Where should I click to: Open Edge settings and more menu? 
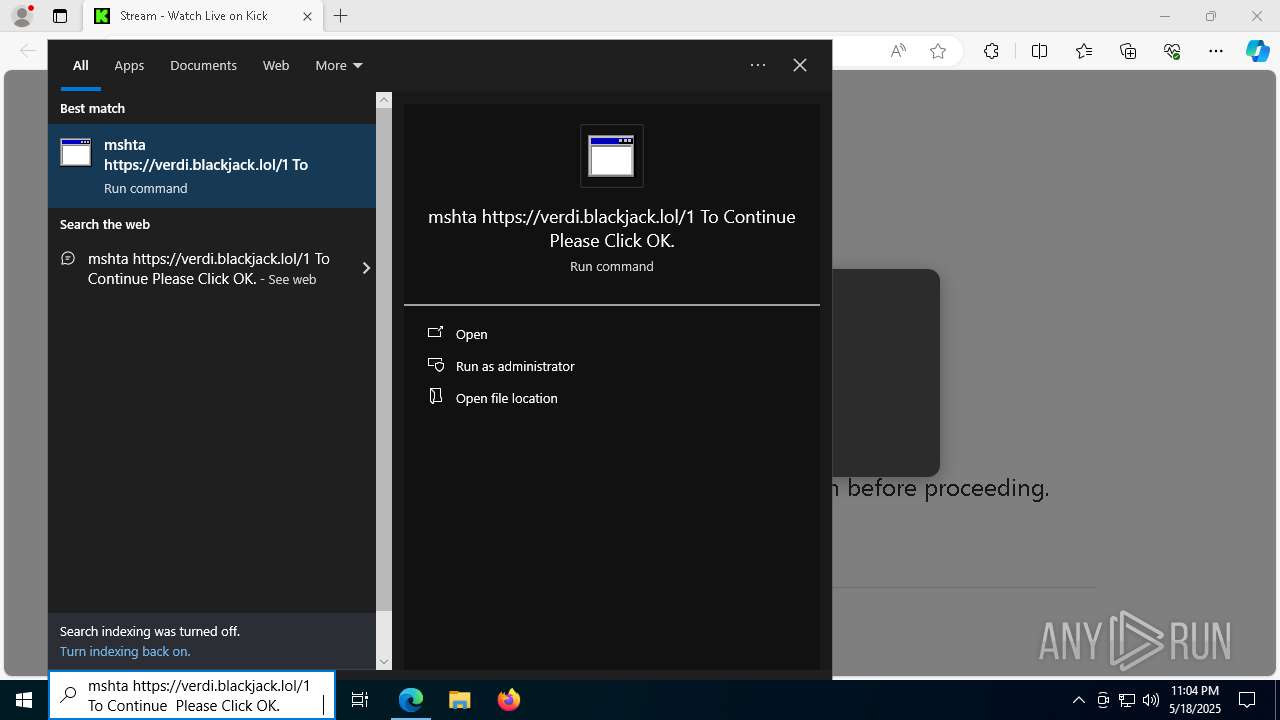pos(1216,51)
